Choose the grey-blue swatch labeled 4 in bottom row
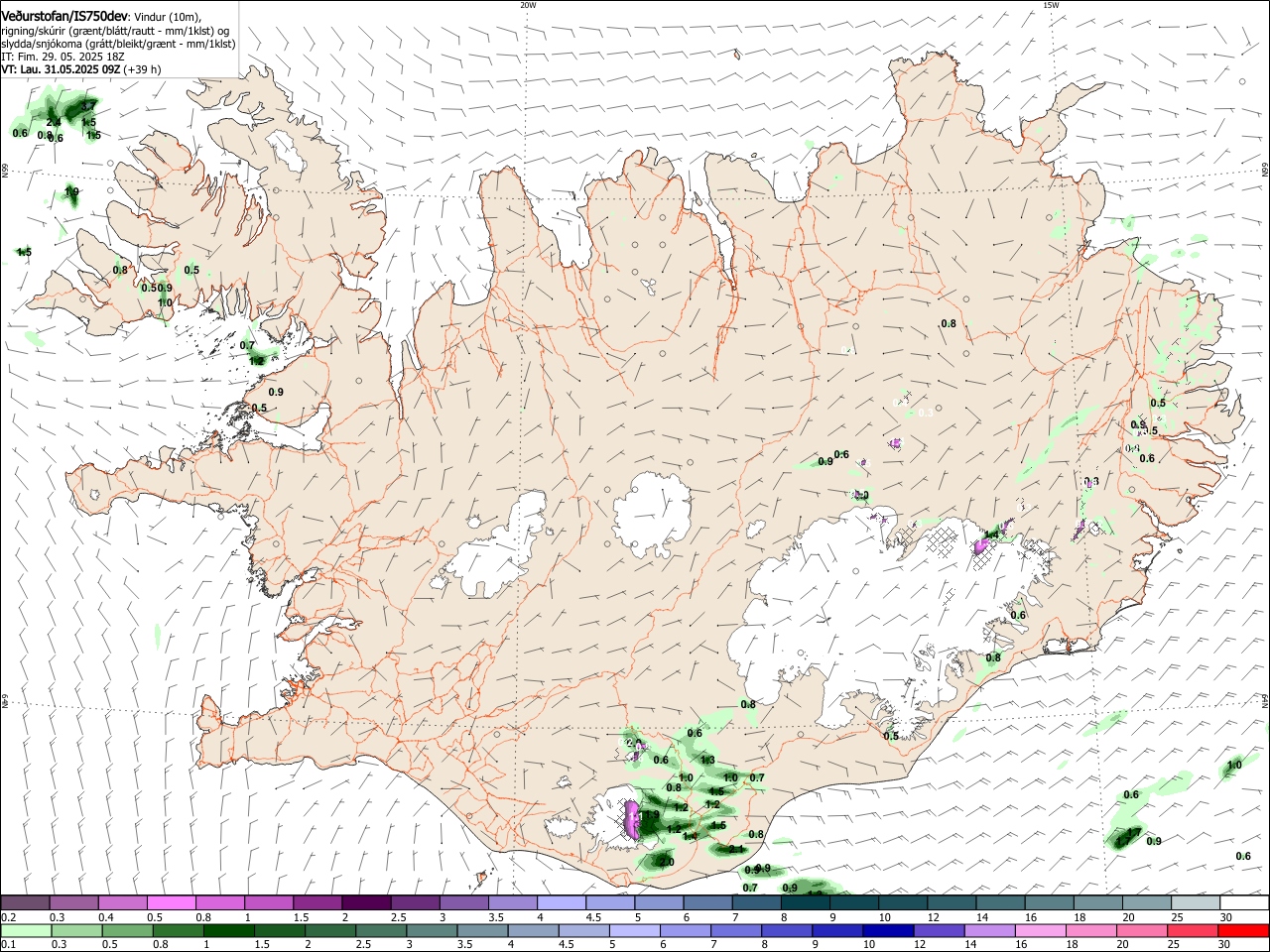This screenshot has width=1270, height=952. point(534,931)
